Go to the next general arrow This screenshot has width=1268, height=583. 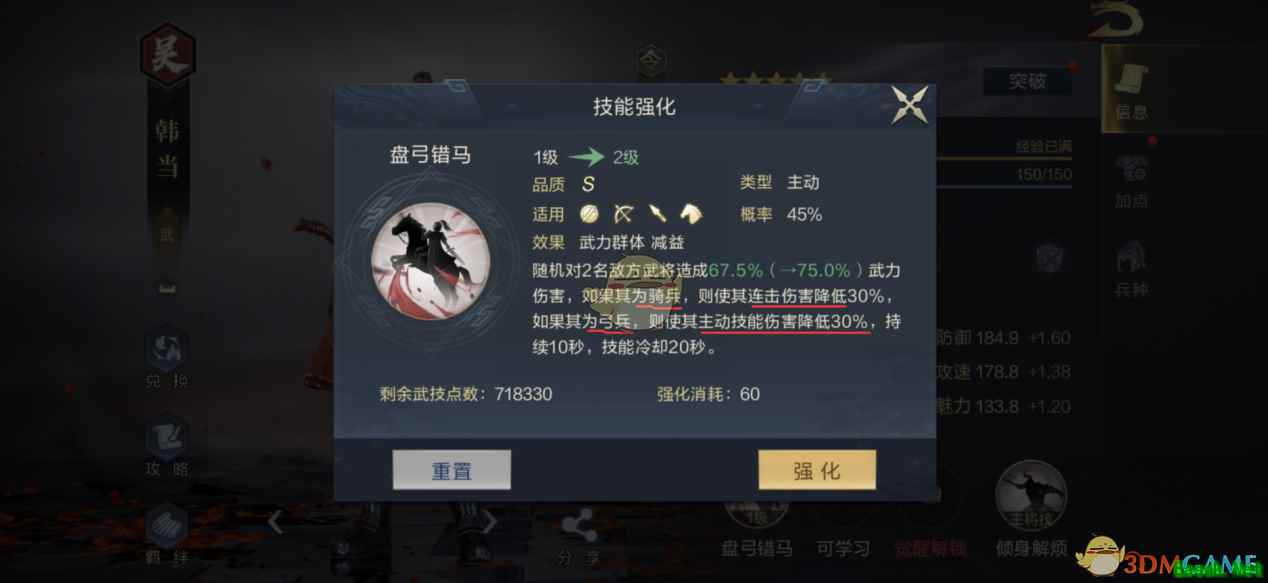tap(488, 521)
